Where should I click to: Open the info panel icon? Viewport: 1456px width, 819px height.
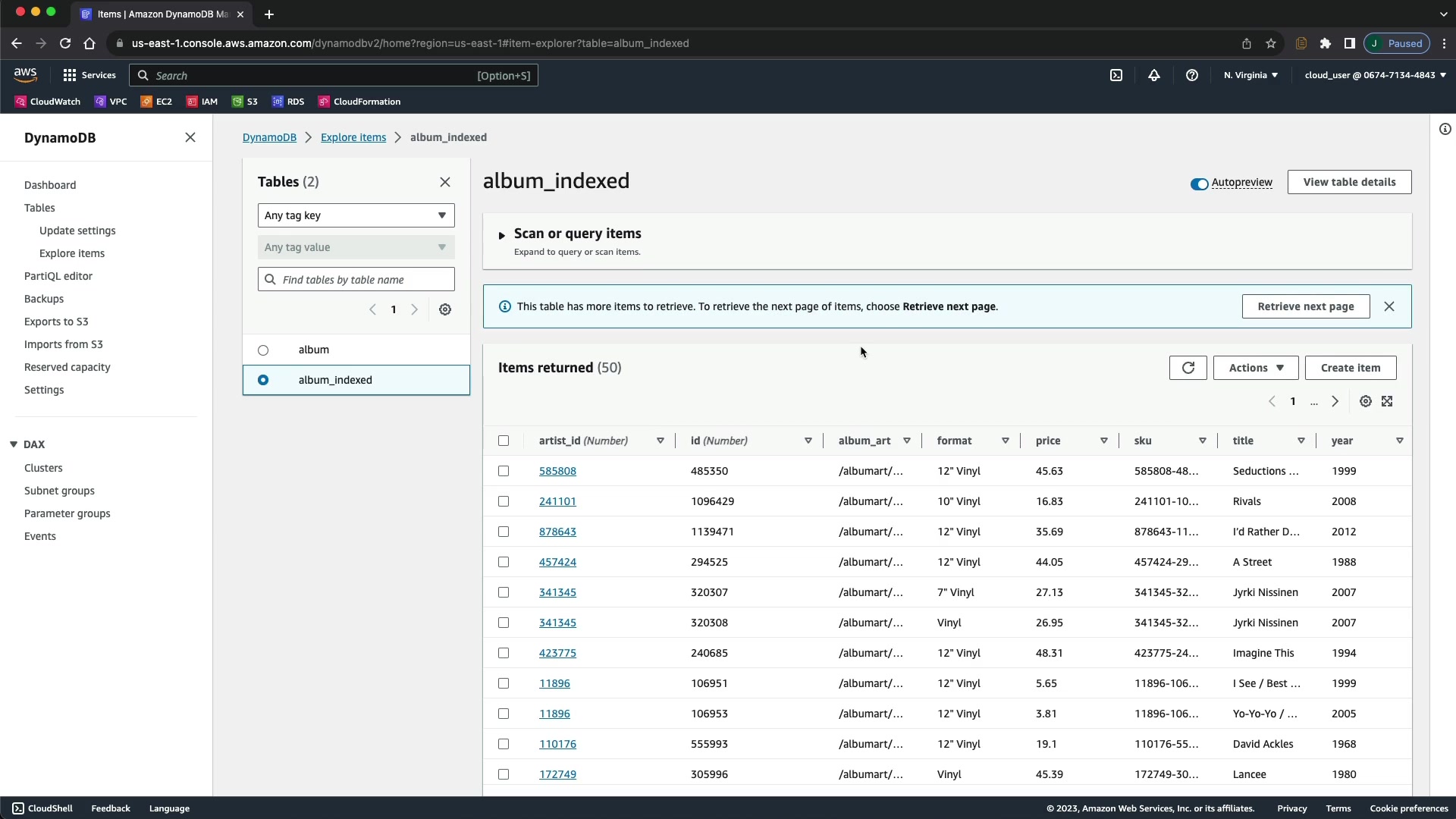click(x=1445, y=129)
